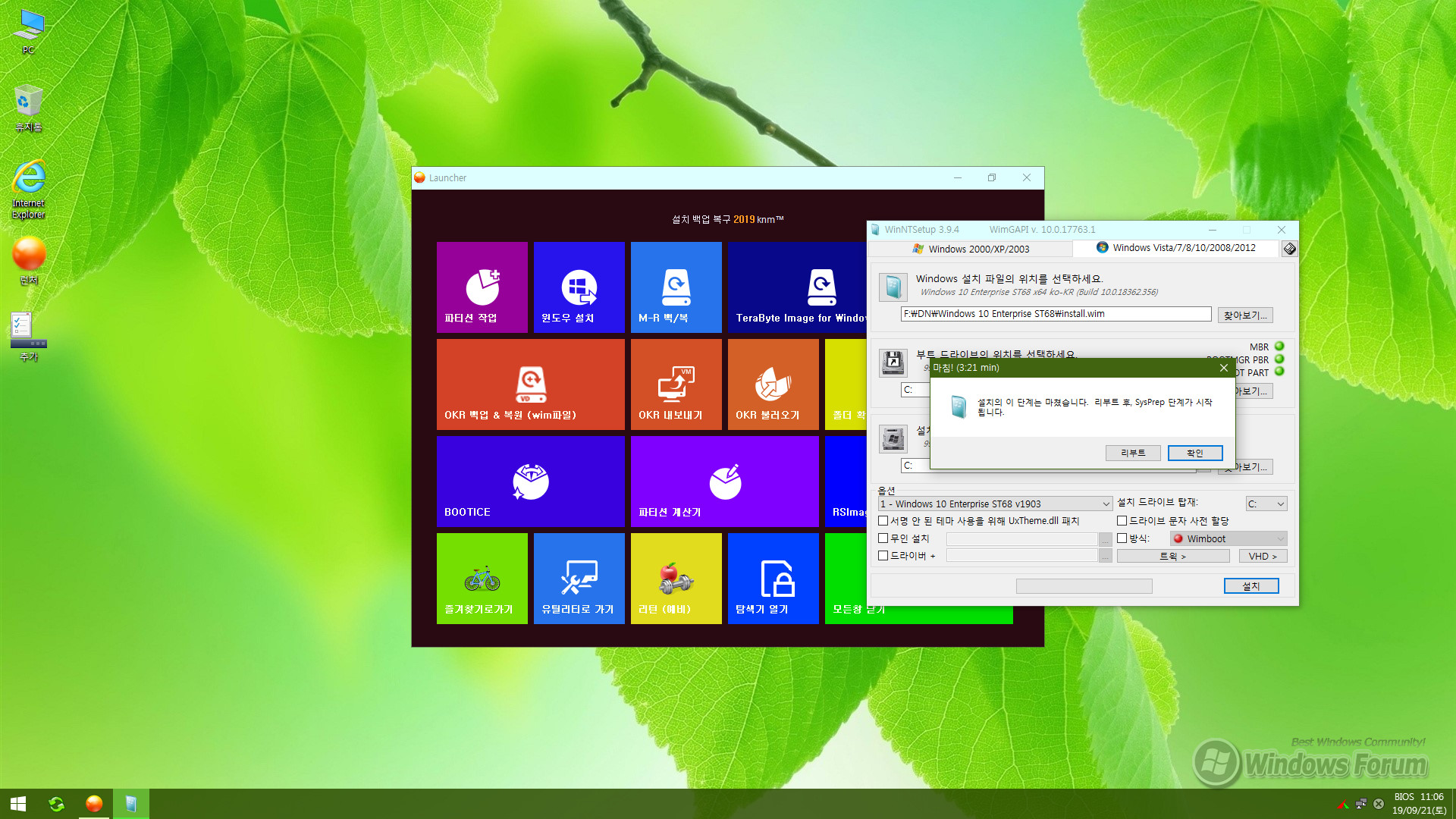Open the TeraByte Image for Windows tile

pyautogui.click(x=797, y=287)
